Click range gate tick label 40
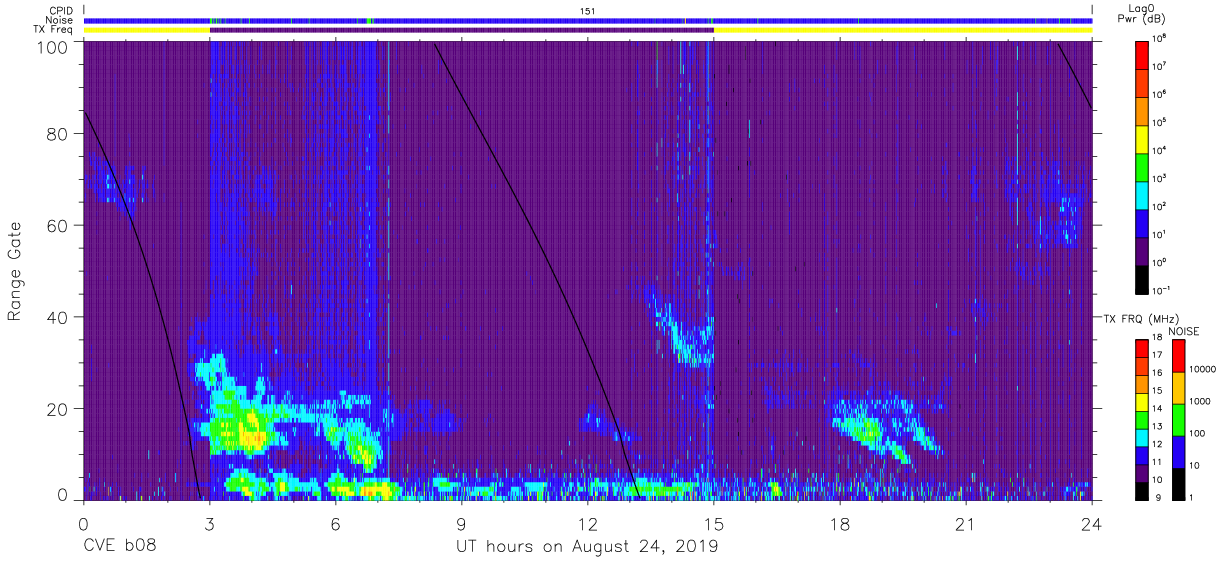 click(56, 316)
